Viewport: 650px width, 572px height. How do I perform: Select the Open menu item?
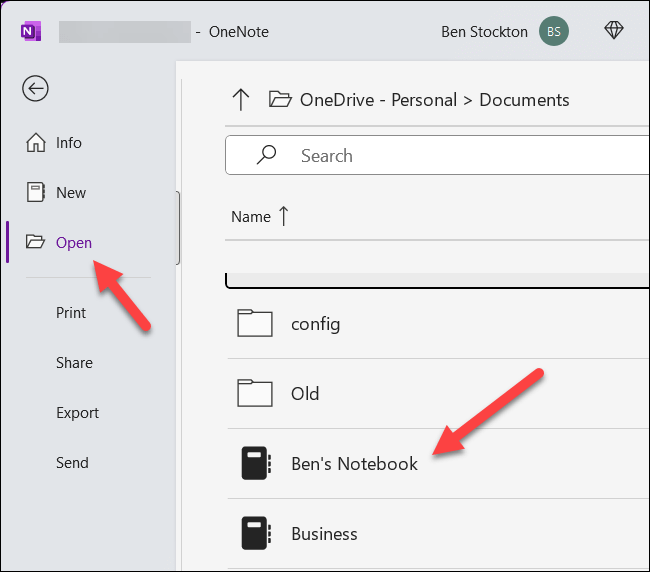[73, 243]
